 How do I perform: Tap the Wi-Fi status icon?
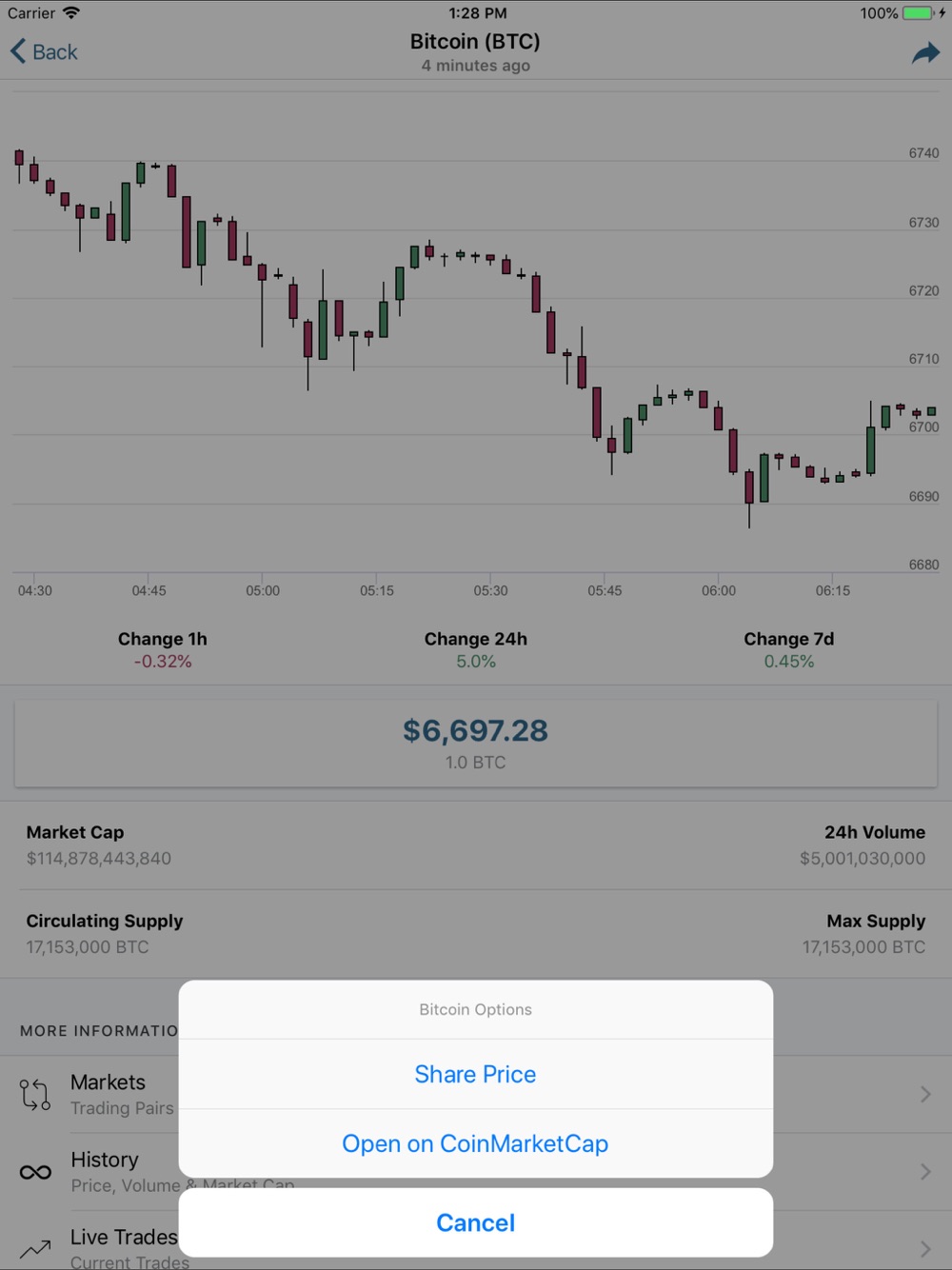(x=71, y=13)
